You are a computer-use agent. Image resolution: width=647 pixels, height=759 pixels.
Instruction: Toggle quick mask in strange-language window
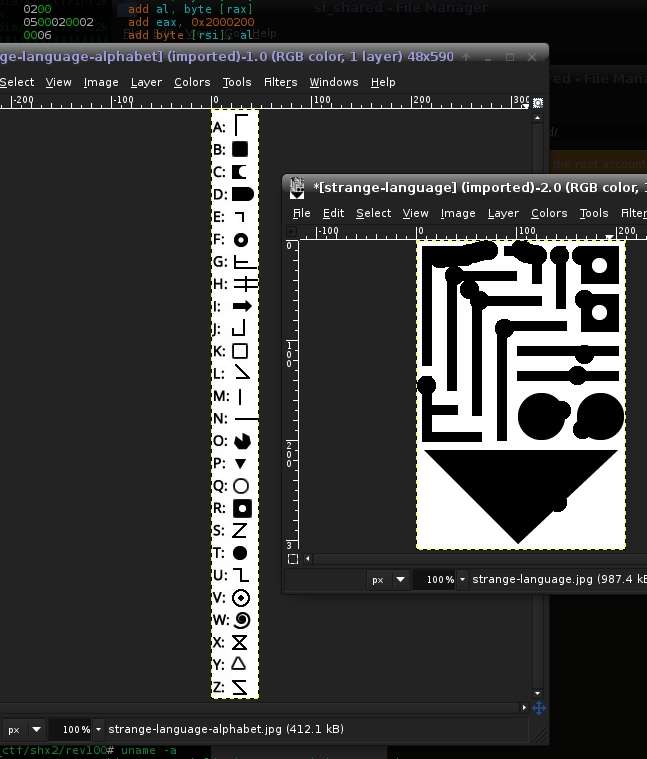(x=292, y=559)
